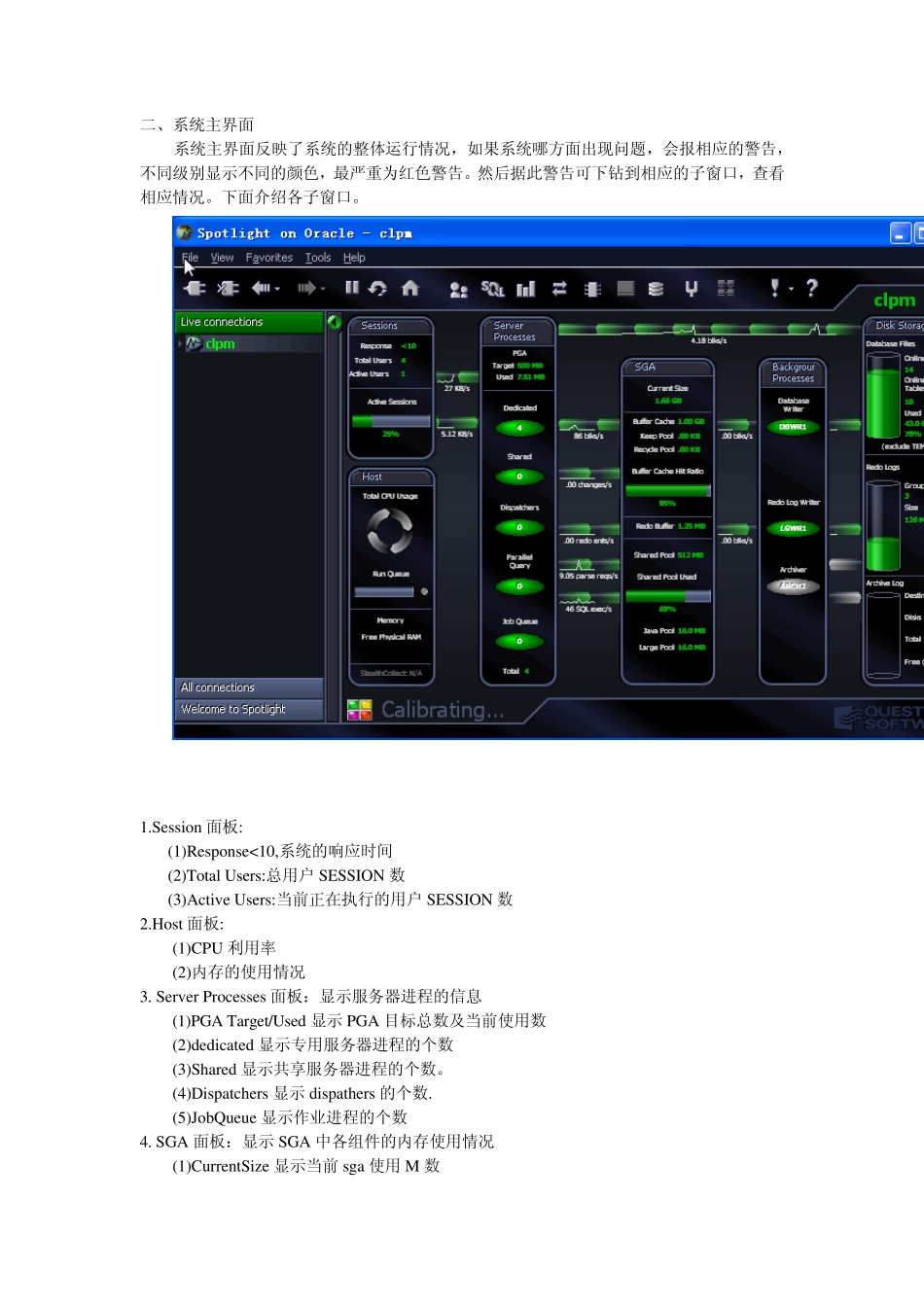Select the Welcome to Spotlight tab
This screenshot has width=924, height=1307.
[249, 710]
